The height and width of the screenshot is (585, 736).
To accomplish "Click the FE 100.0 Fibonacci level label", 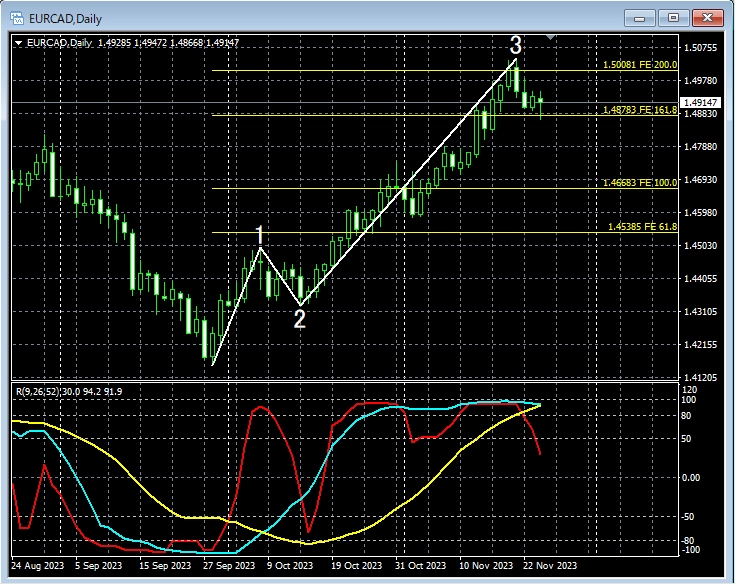I will pos(640,183).
